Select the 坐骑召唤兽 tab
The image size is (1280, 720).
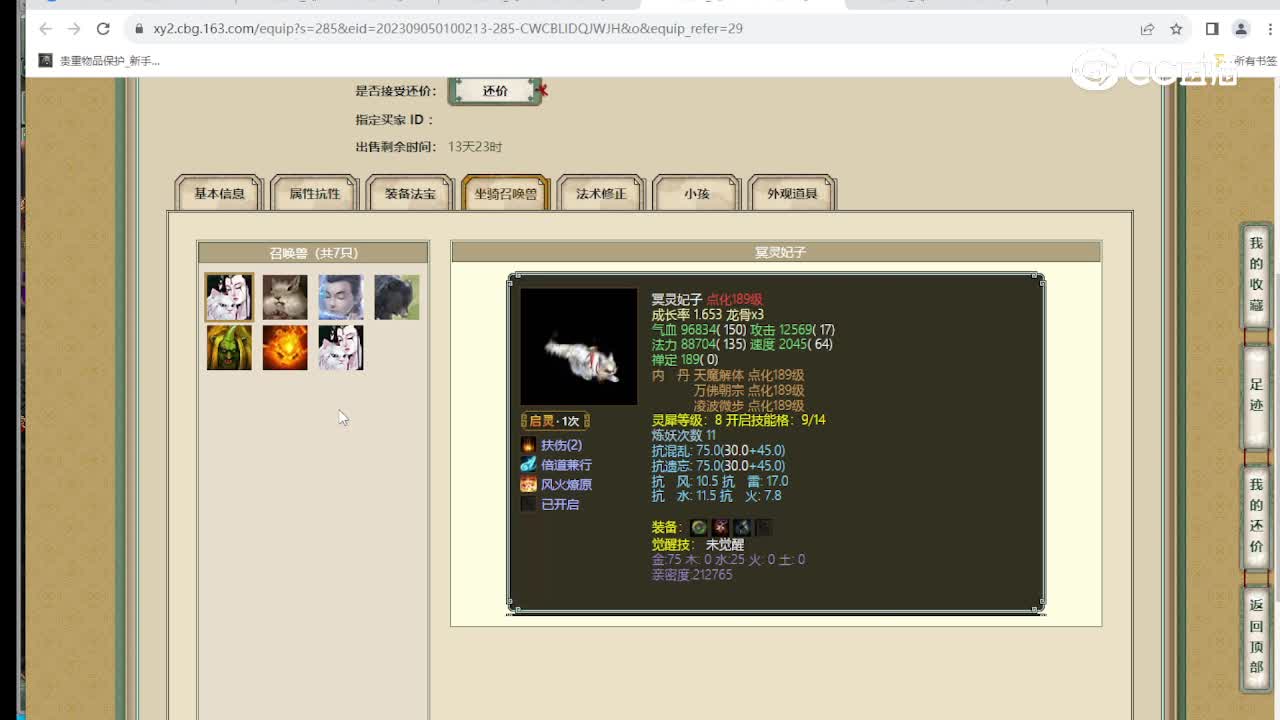pyautogui.click(x=506, y=193)
